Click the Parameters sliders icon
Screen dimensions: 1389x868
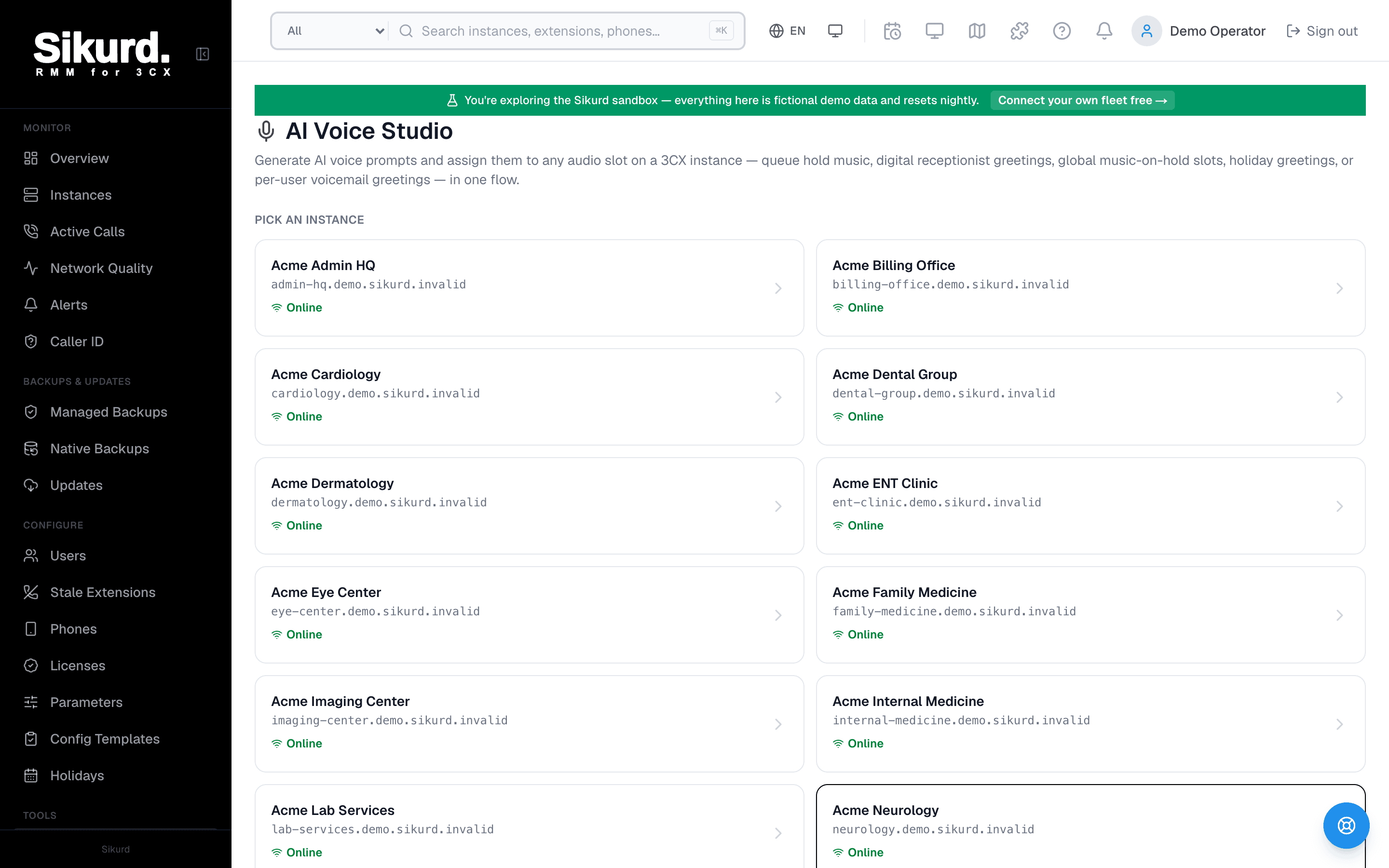click(x=31, y=702)
